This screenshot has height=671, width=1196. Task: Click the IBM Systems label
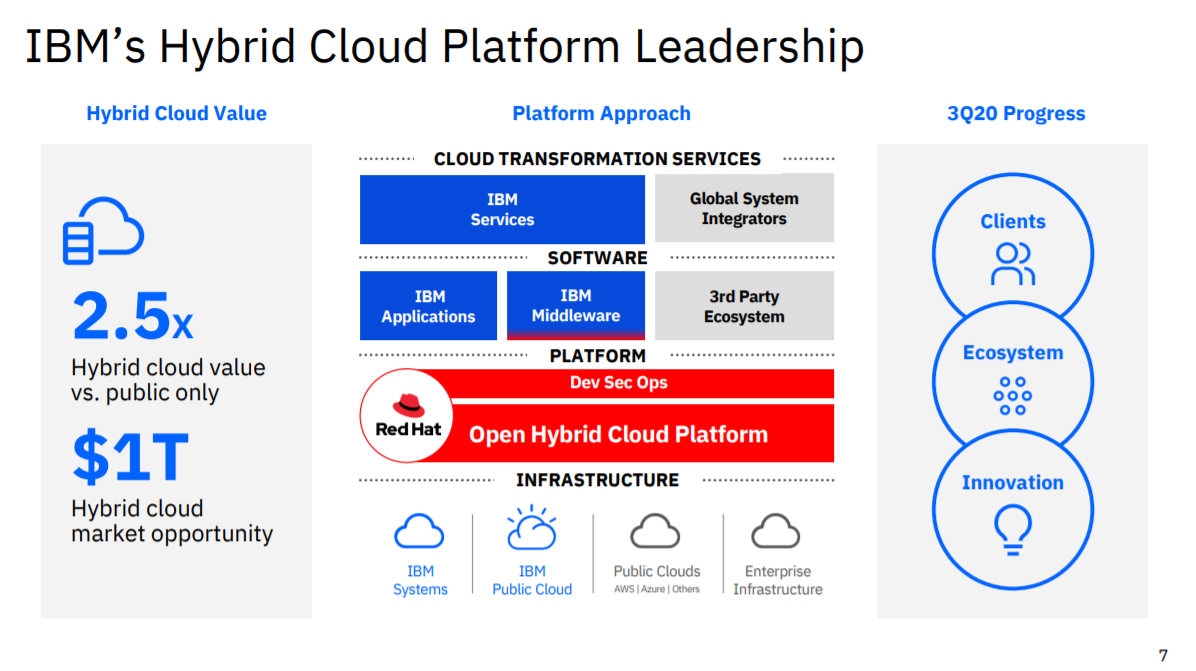(x=420, y=580)
